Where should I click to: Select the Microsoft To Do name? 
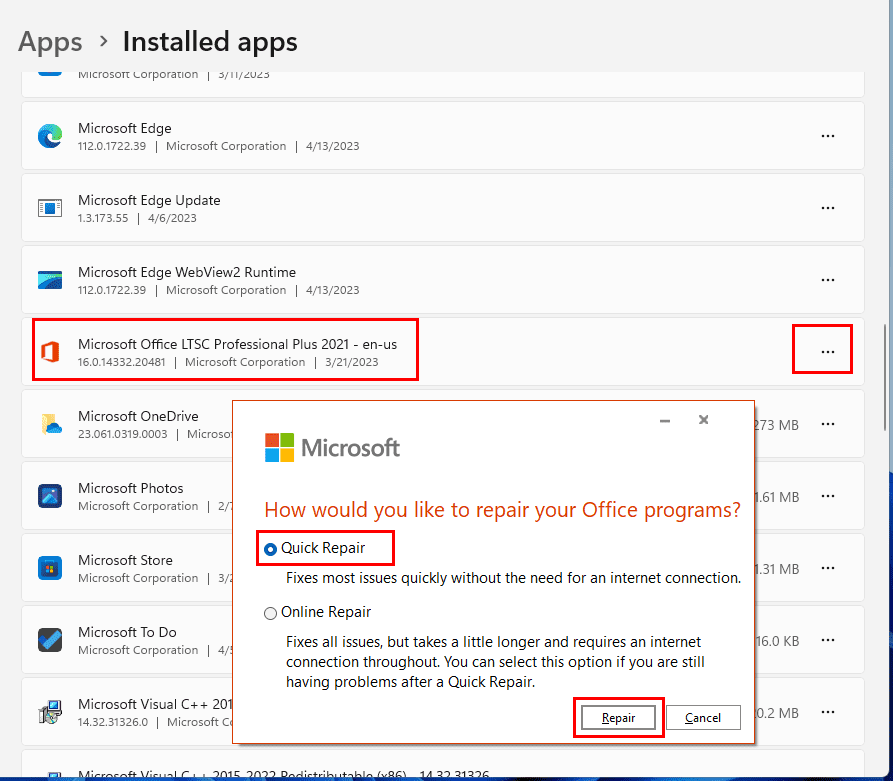click(x=127, y=632)
